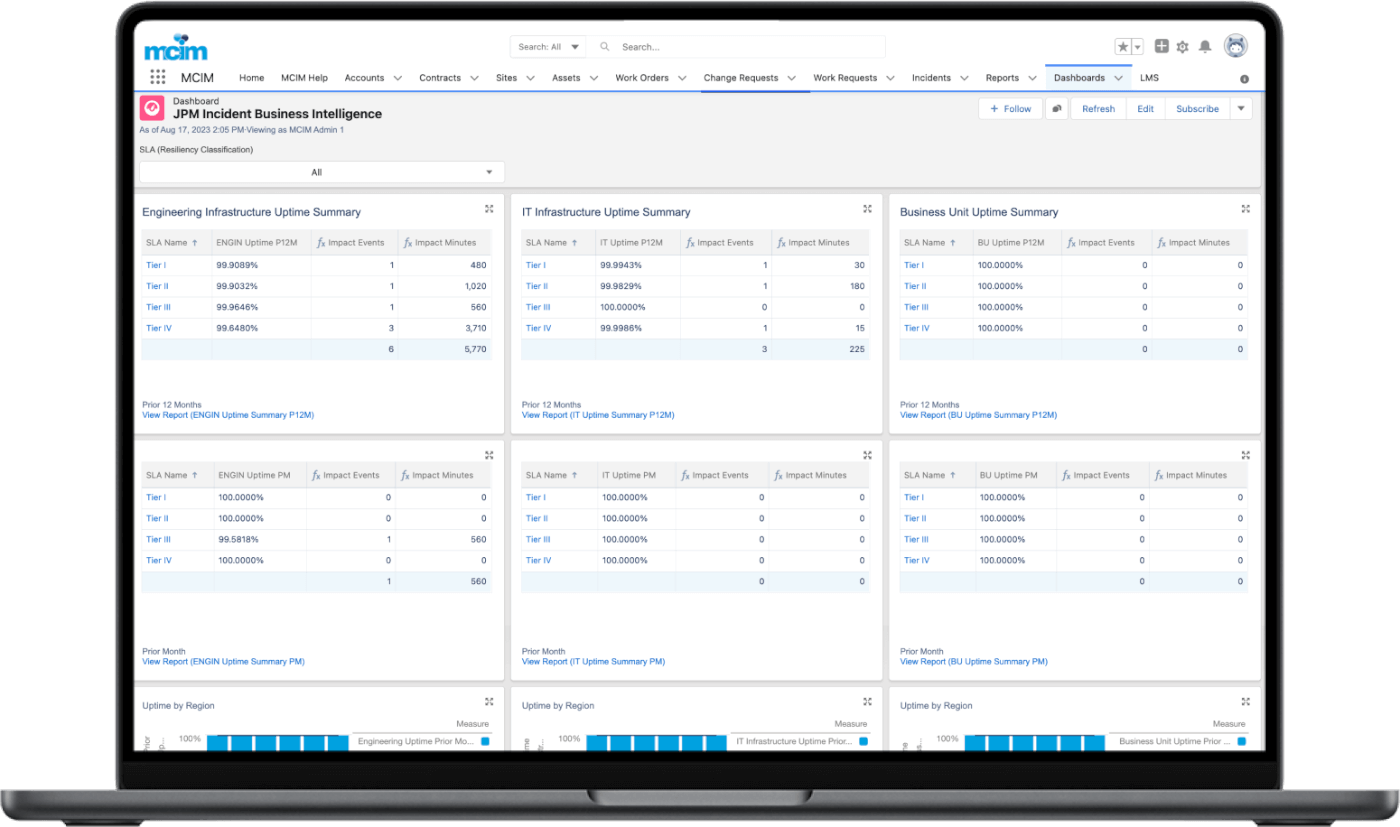The image size is (1400, 827).
Task: Expand the BU Uptime PM table widget
Action: click(1245, 455)
